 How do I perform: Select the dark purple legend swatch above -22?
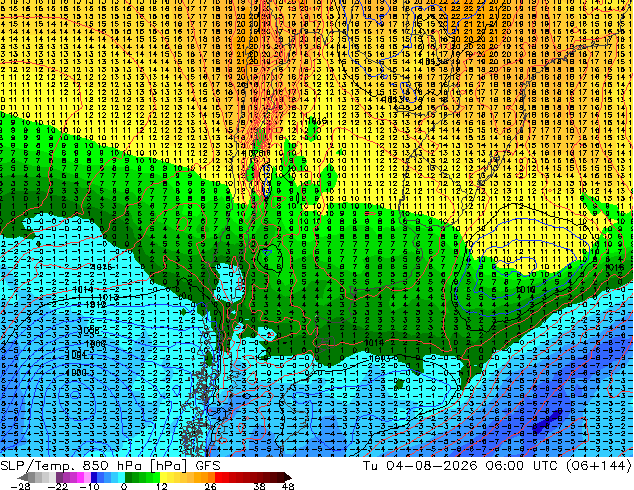[x=59, y=477]
